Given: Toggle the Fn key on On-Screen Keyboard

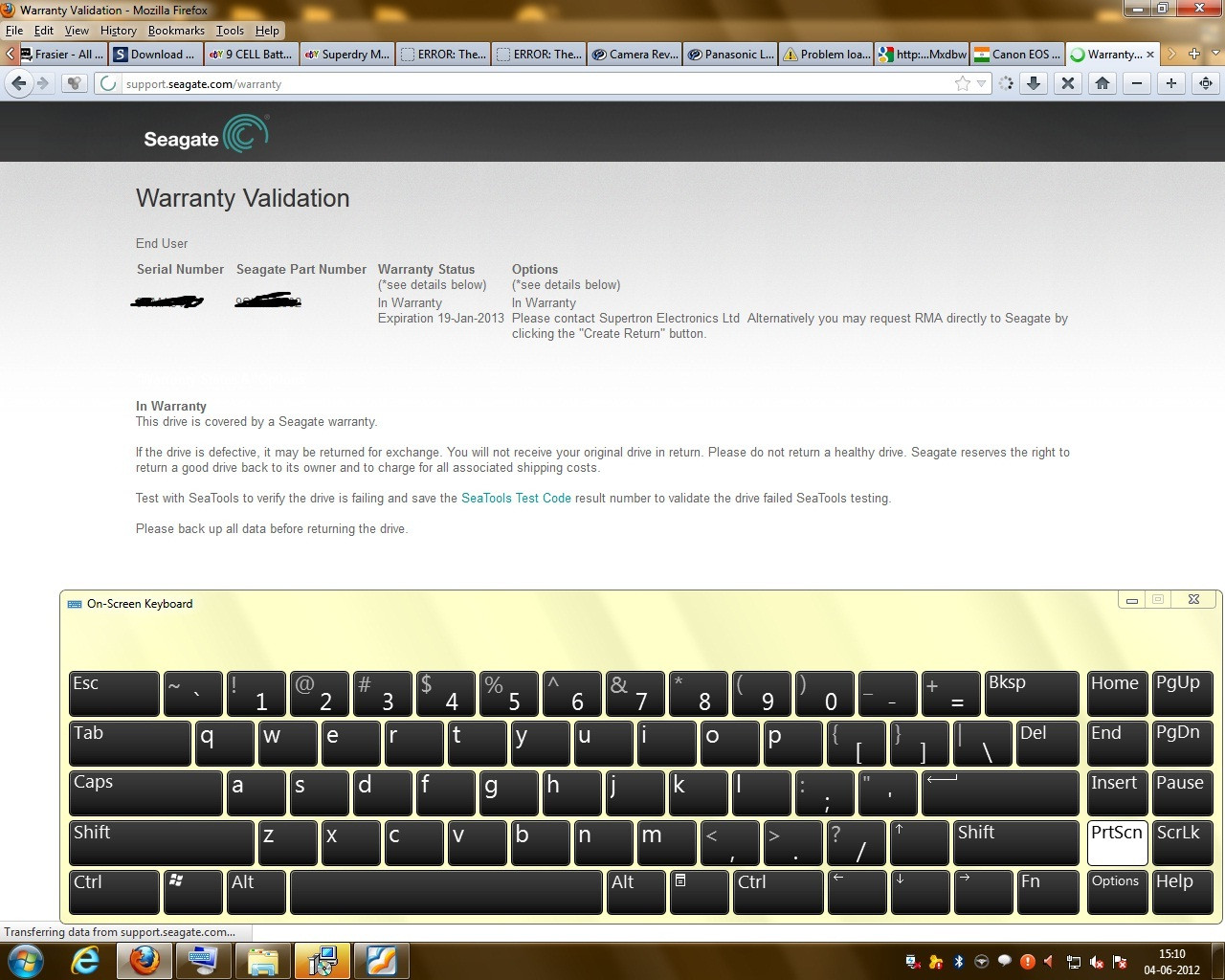Looking at the screenshot, I should tap(1048, 893).
